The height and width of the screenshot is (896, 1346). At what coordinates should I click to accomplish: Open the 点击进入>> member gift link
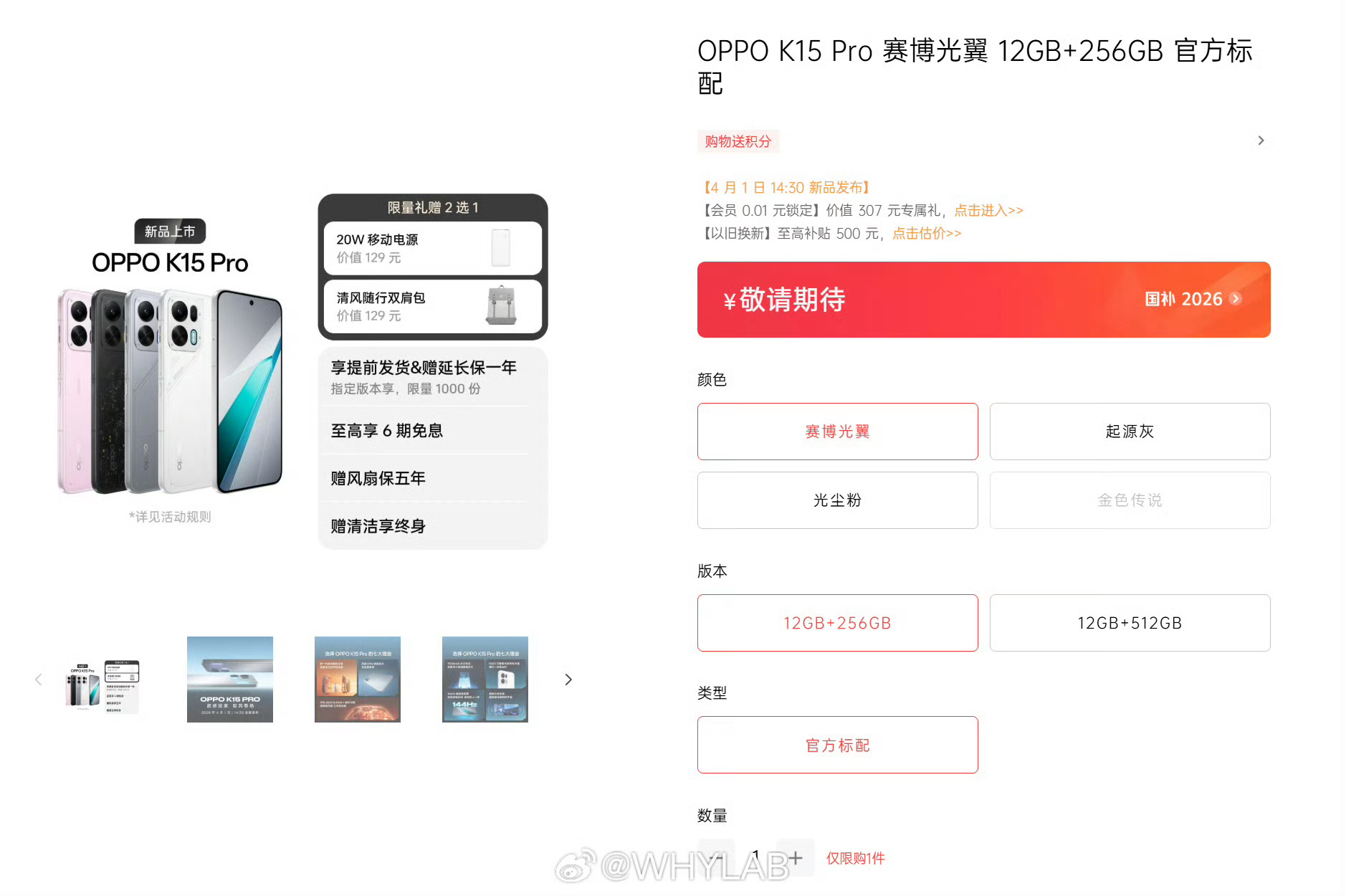pyautogui.click(x=988, y=210)
